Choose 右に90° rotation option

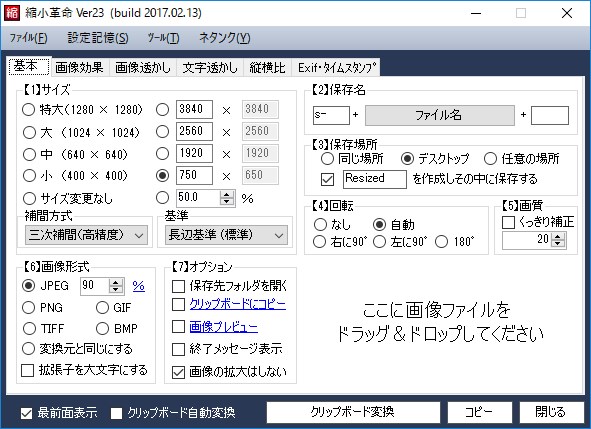(319, 241)
